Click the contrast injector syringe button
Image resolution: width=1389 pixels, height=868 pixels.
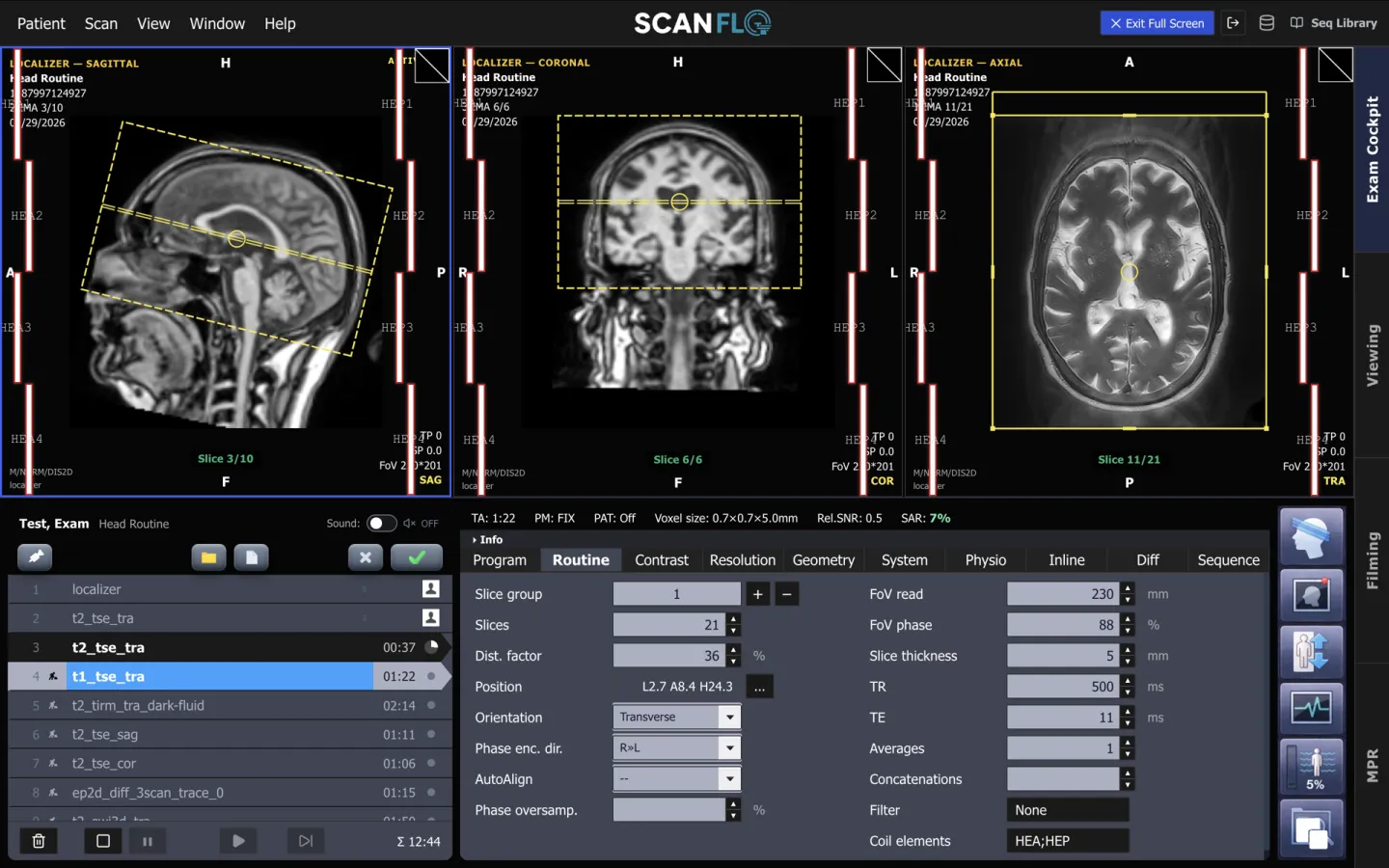tap(35, 557)
